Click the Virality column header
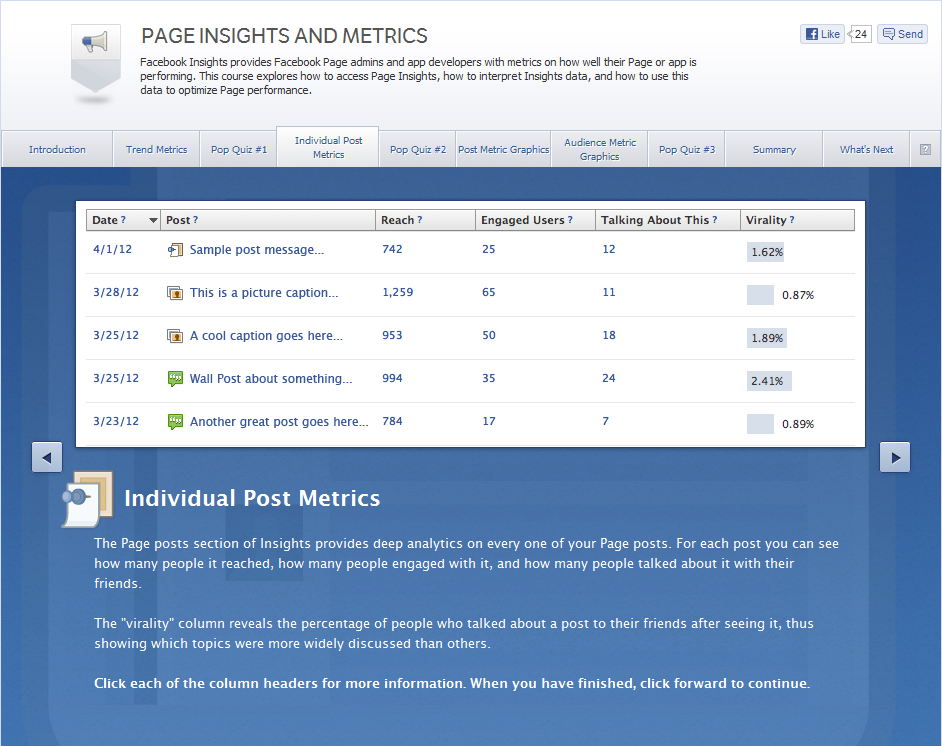Viewport: 942px width, 746px height. point(797,220)
